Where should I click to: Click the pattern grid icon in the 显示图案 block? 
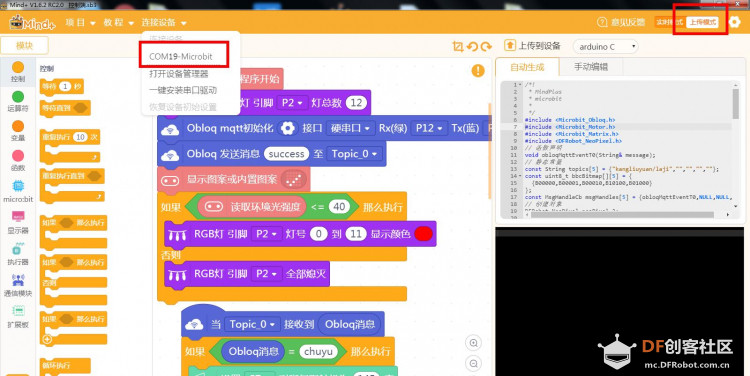293,180
